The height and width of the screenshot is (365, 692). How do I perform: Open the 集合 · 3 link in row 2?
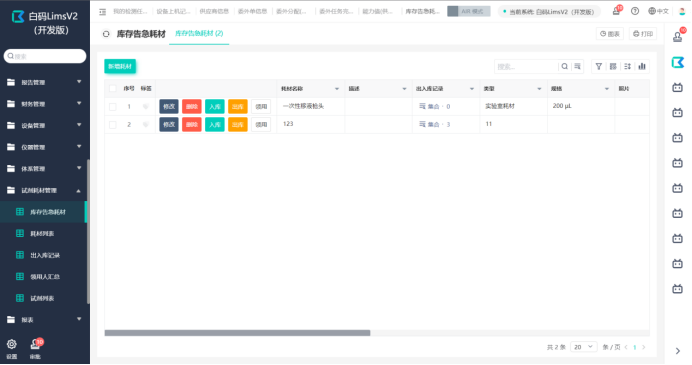(435, 124)
